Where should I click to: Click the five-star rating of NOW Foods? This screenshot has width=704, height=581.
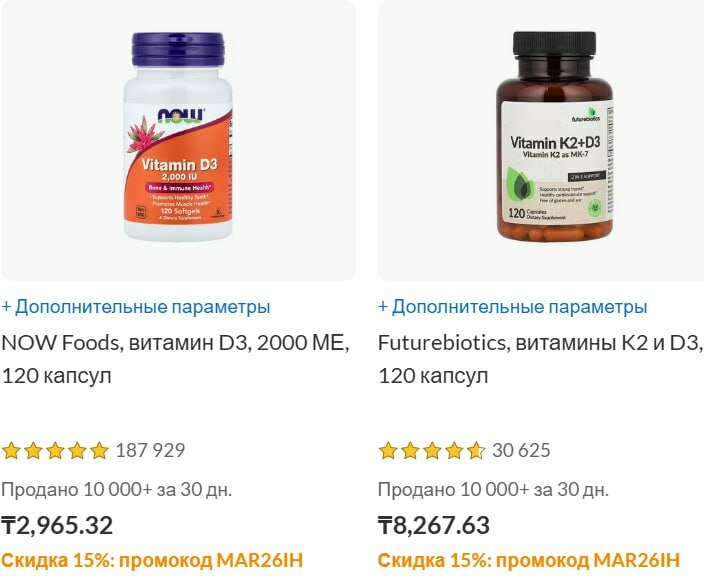tap(55, 450)
